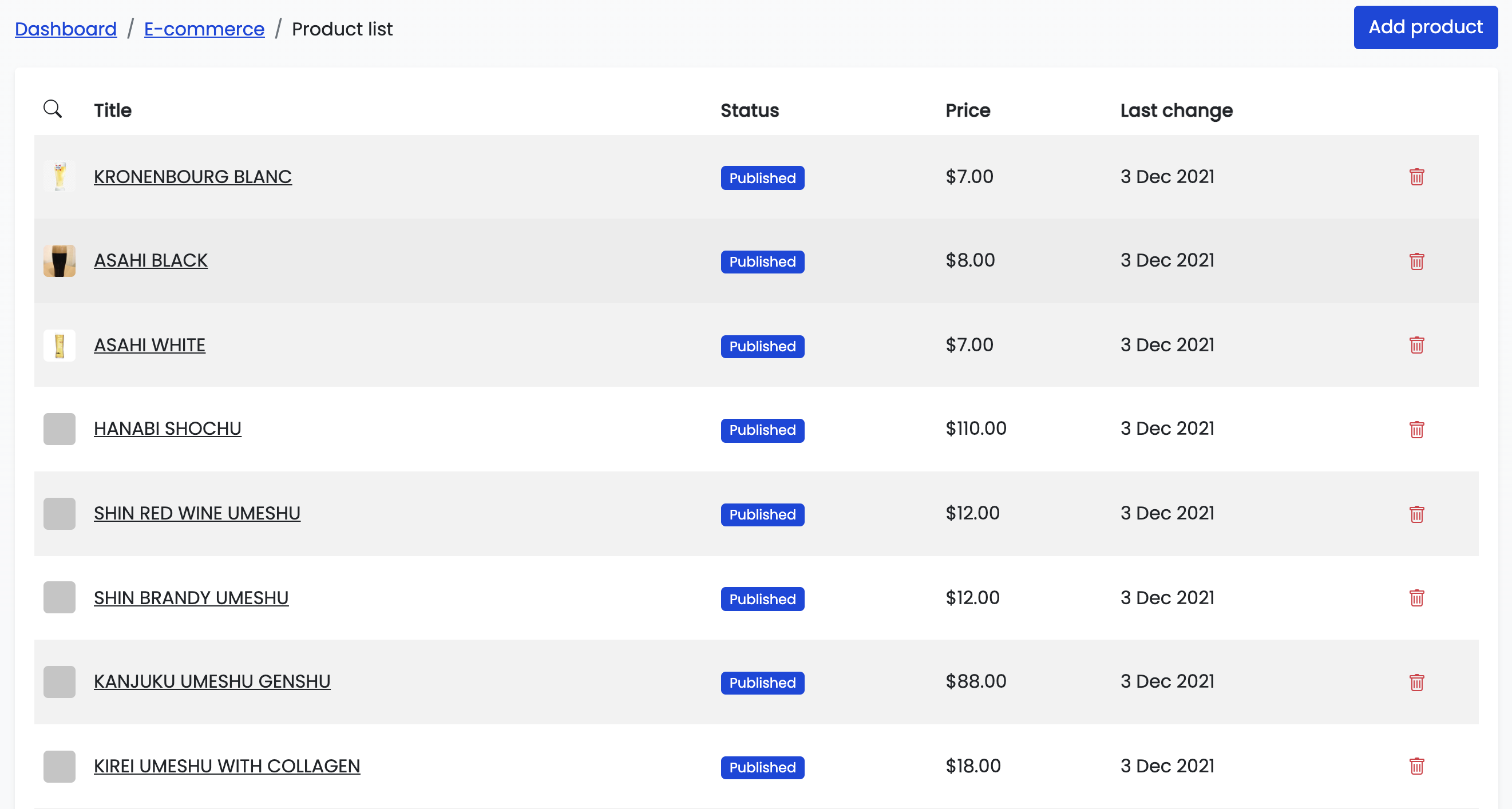Click the $110.00 price of HANABI SHOCHU
Screen dimensions: 1512x809
point(976,429)
